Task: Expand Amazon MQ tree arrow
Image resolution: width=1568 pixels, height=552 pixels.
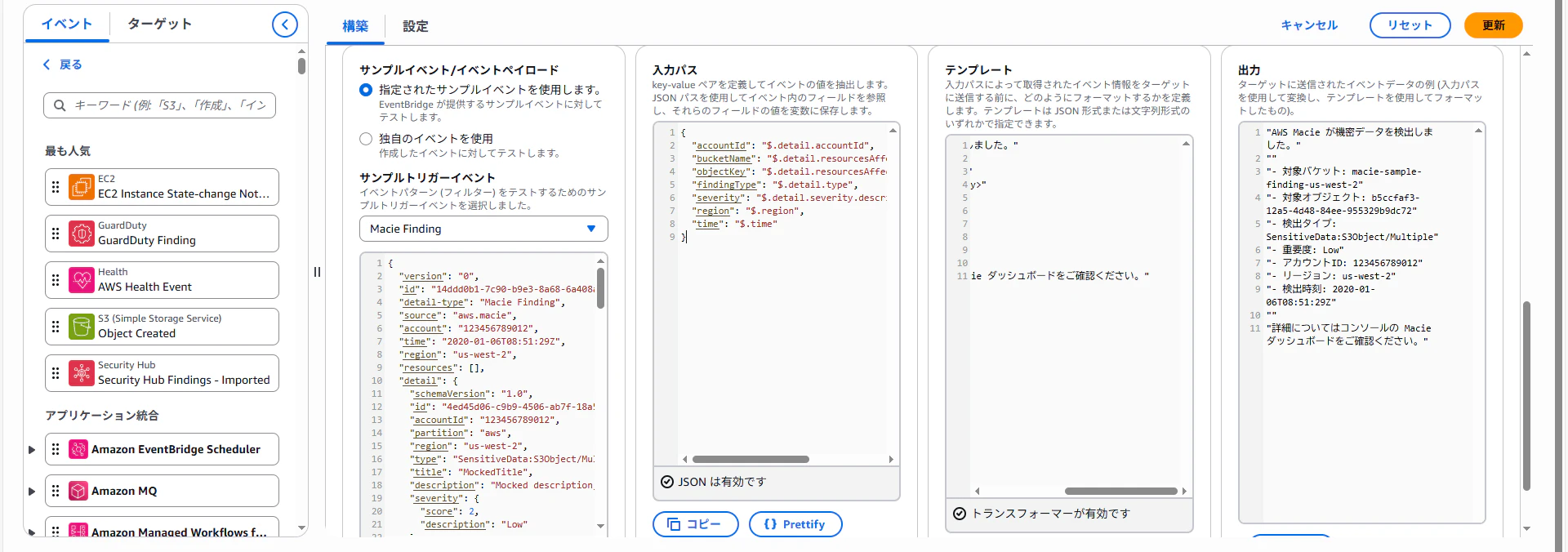Action: click(32, 491)
